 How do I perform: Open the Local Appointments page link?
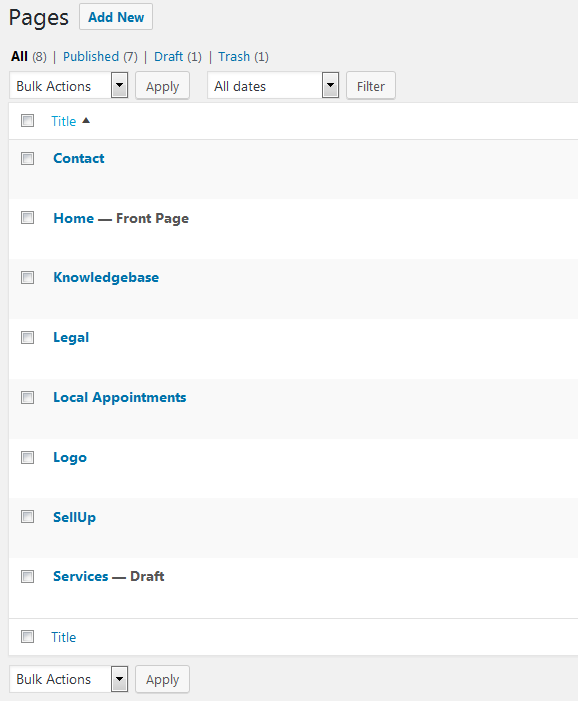(120, 397)
